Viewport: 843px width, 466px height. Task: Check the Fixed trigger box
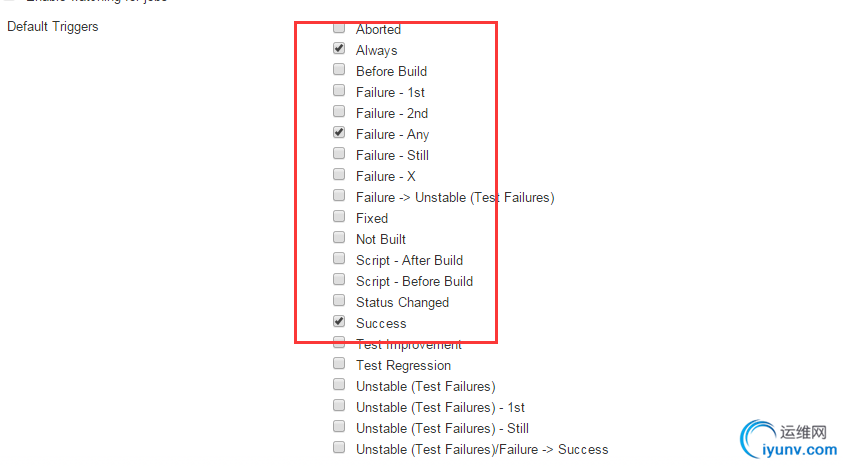click(x=339, y=216)
